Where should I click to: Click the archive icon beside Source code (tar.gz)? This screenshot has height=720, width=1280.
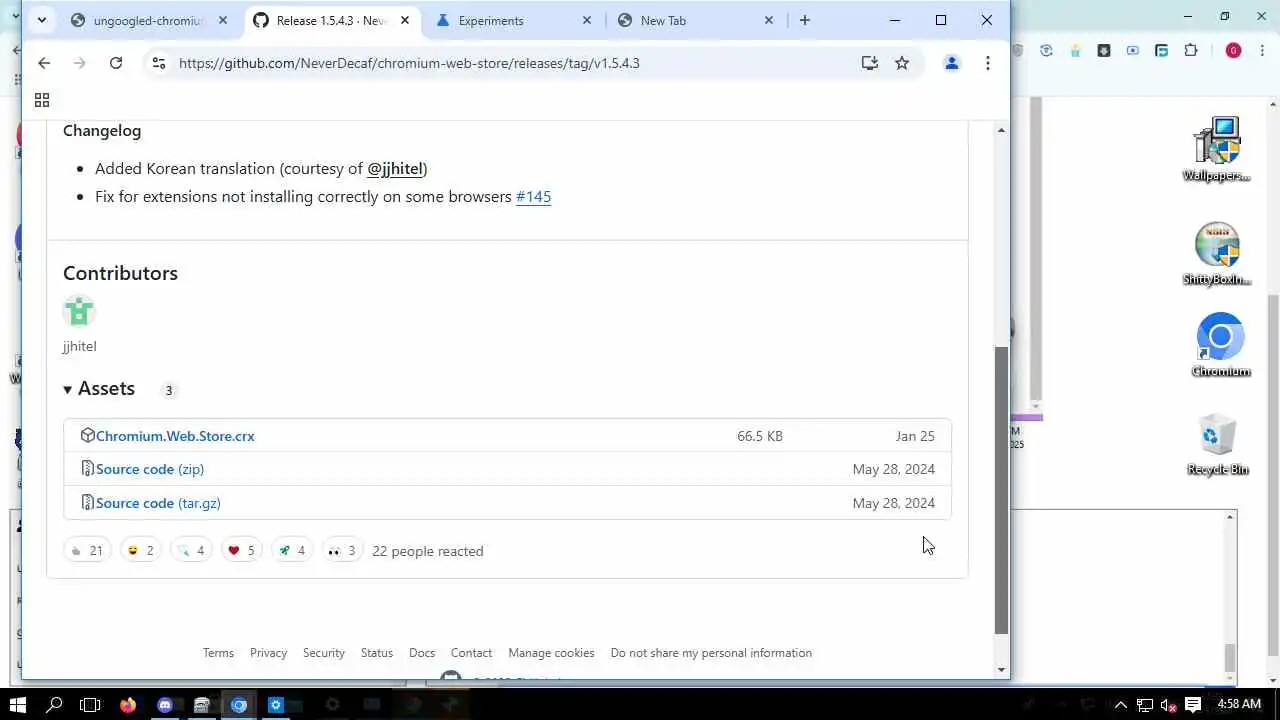[x=87, y=503]
